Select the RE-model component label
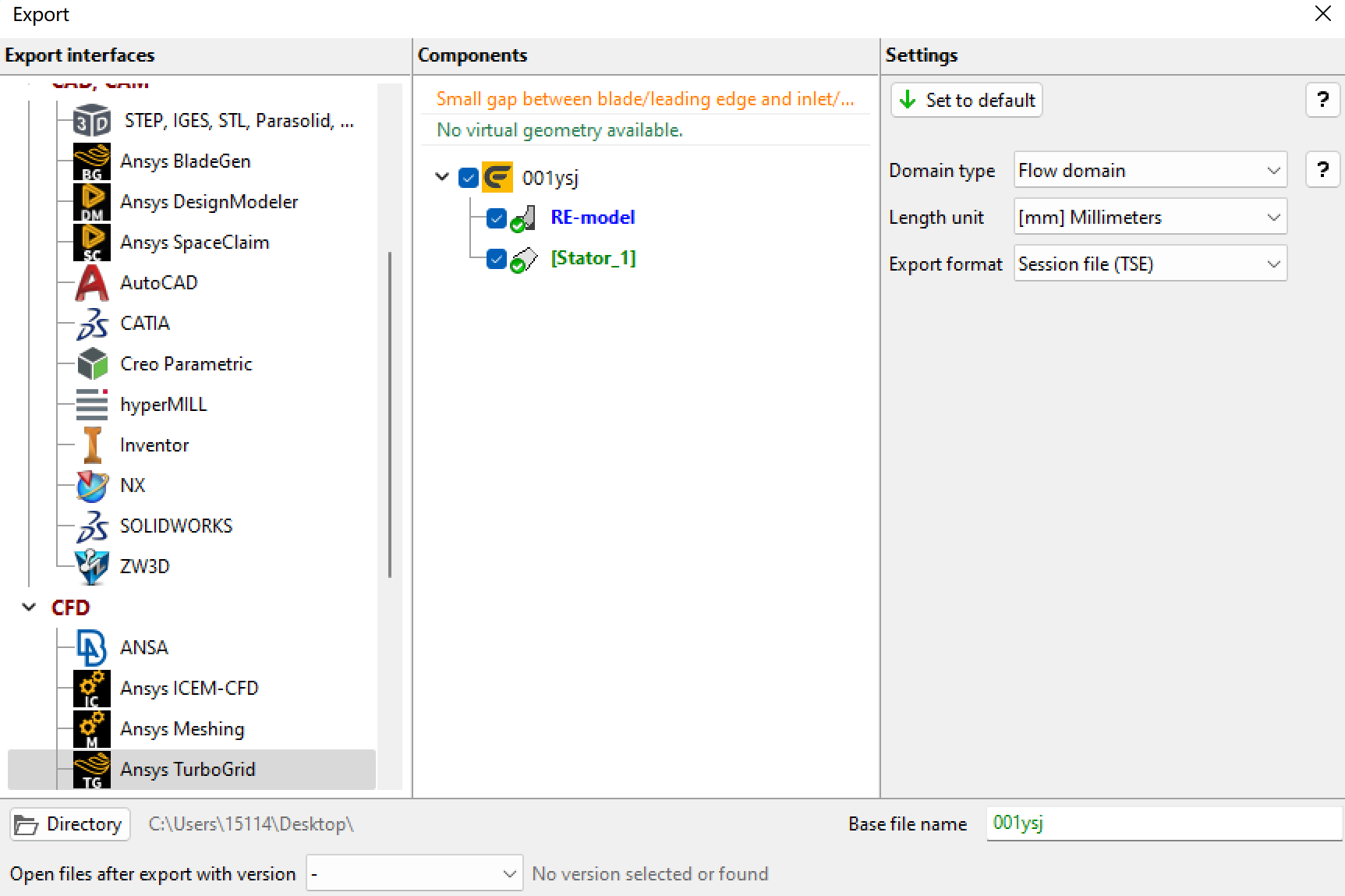 pos(593,218)
